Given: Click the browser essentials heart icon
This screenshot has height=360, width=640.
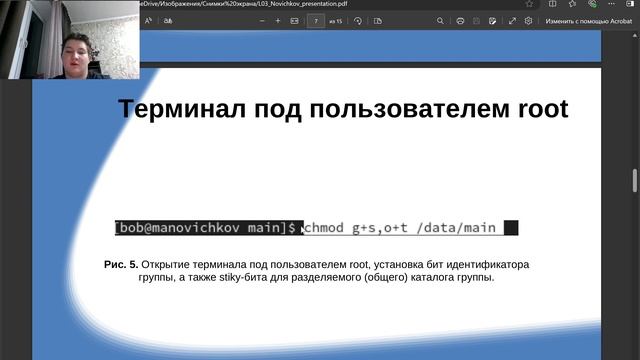Looking at the screenshot, I should coord(592,4).
